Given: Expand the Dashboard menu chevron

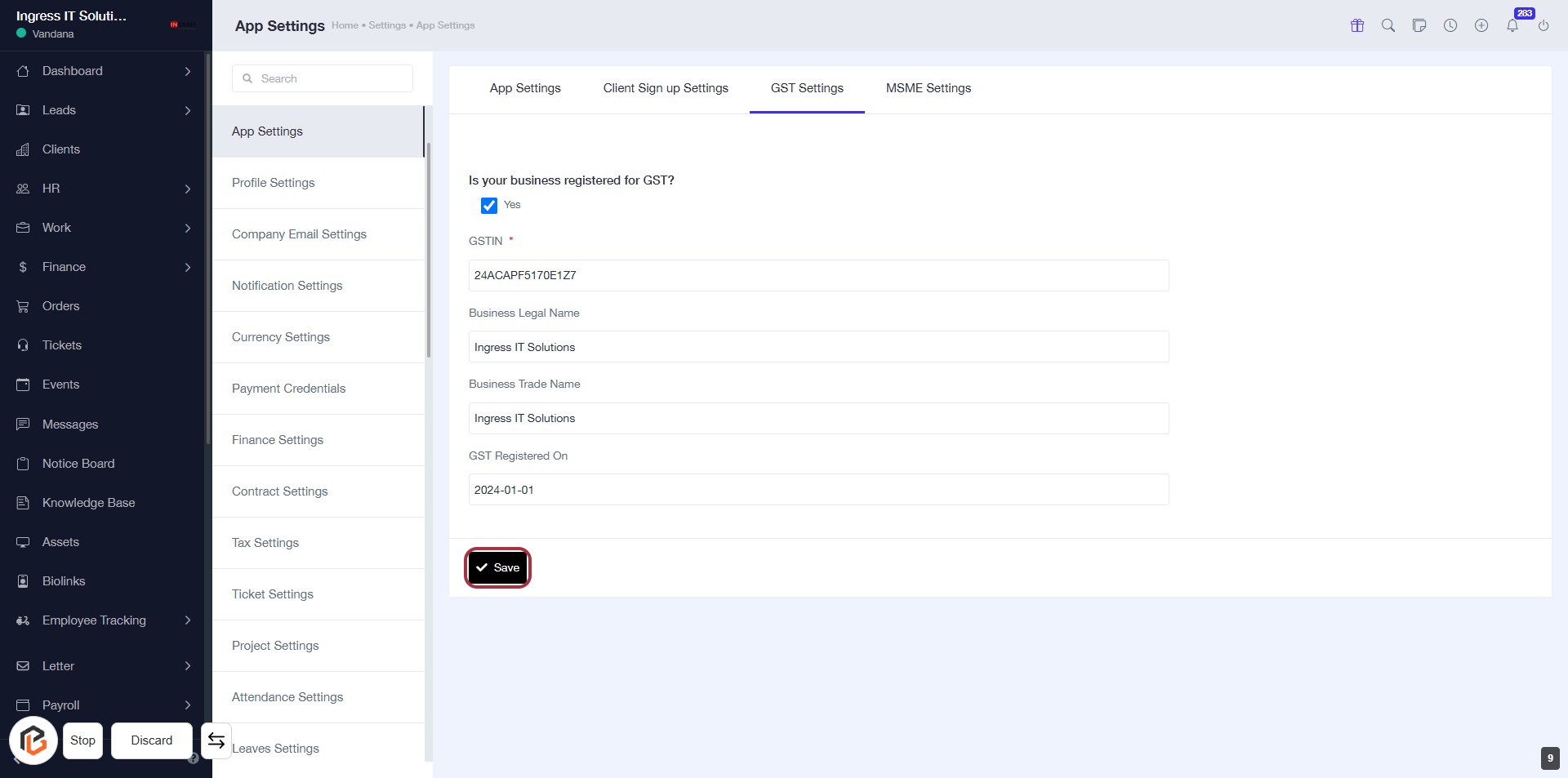Looking at the screenshot, I should tap(188, 71).
